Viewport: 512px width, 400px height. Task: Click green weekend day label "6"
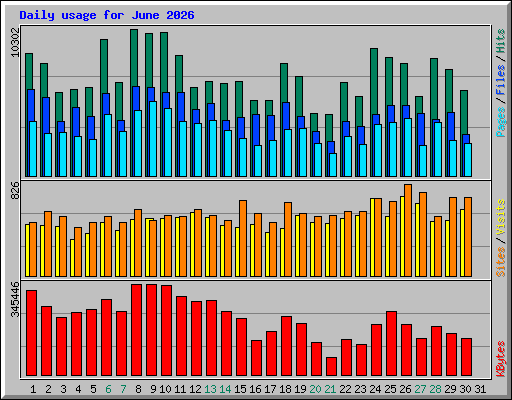point(108,389)
